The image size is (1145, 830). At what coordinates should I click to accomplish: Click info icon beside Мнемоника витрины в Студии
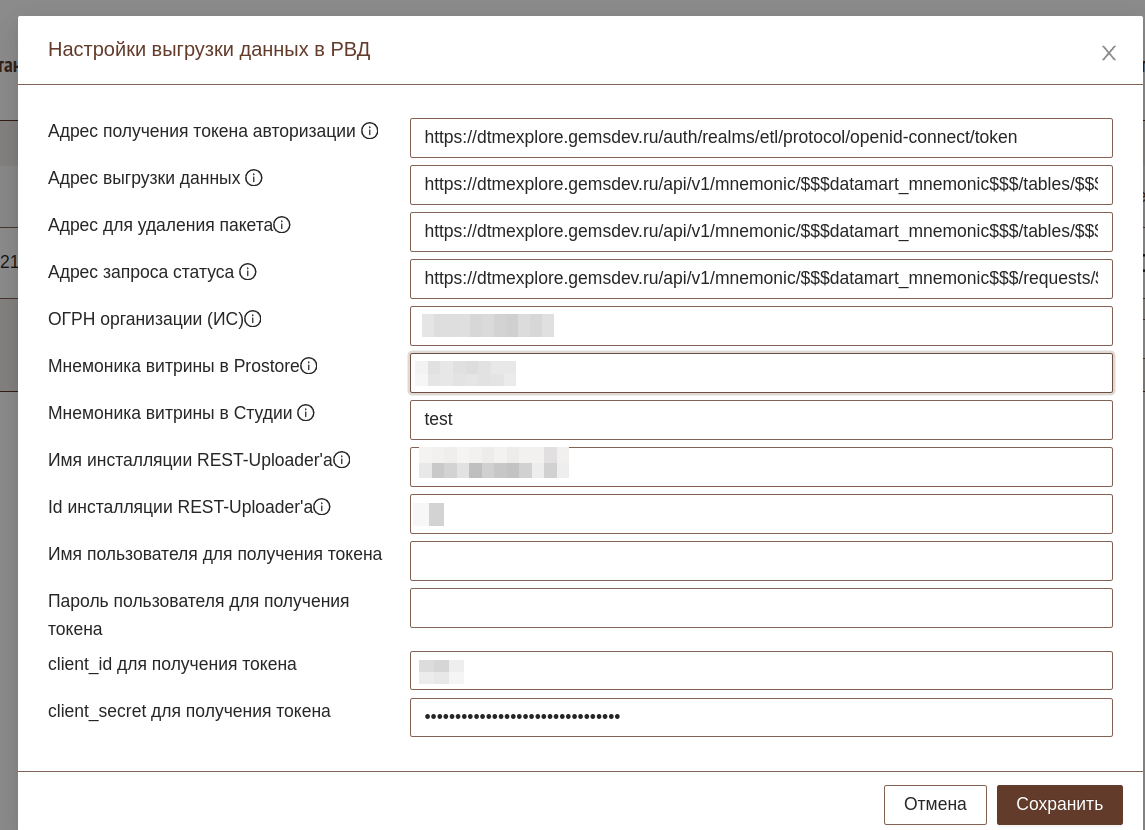pos(306,413)
